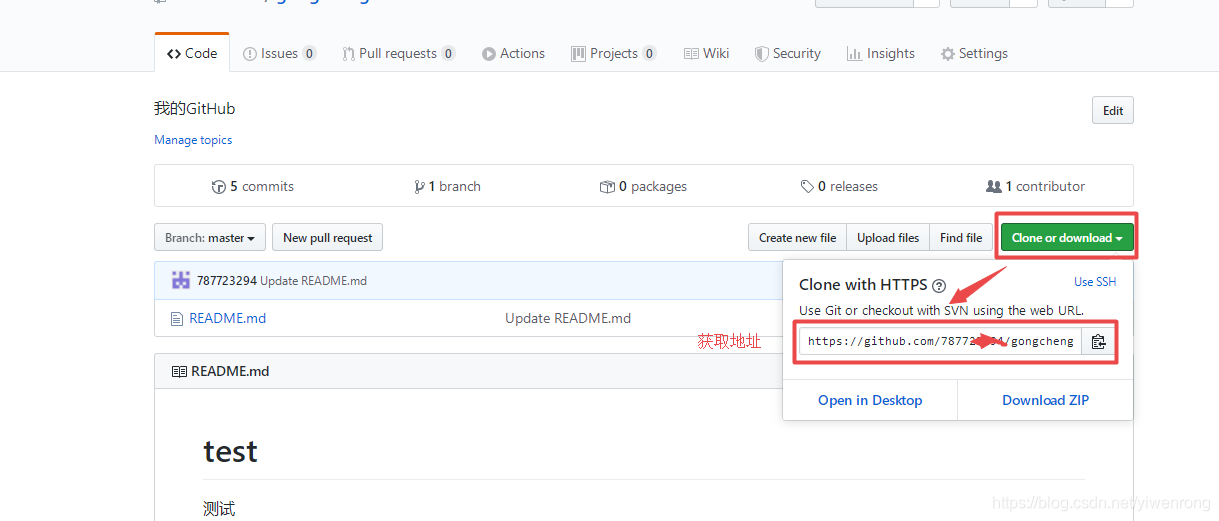Open the Update README.md commit message in file row

(x=568, y=318)
